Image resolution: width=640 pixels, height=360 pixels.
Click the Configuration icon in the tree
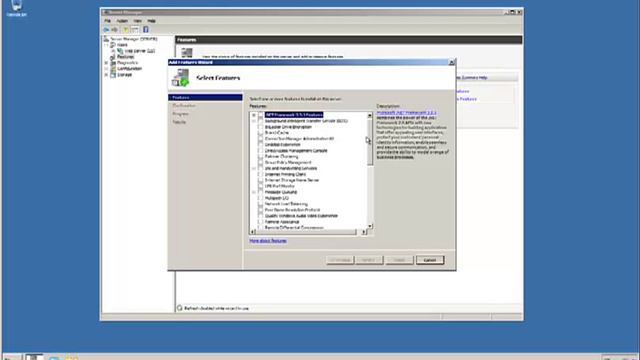[113, 69]
